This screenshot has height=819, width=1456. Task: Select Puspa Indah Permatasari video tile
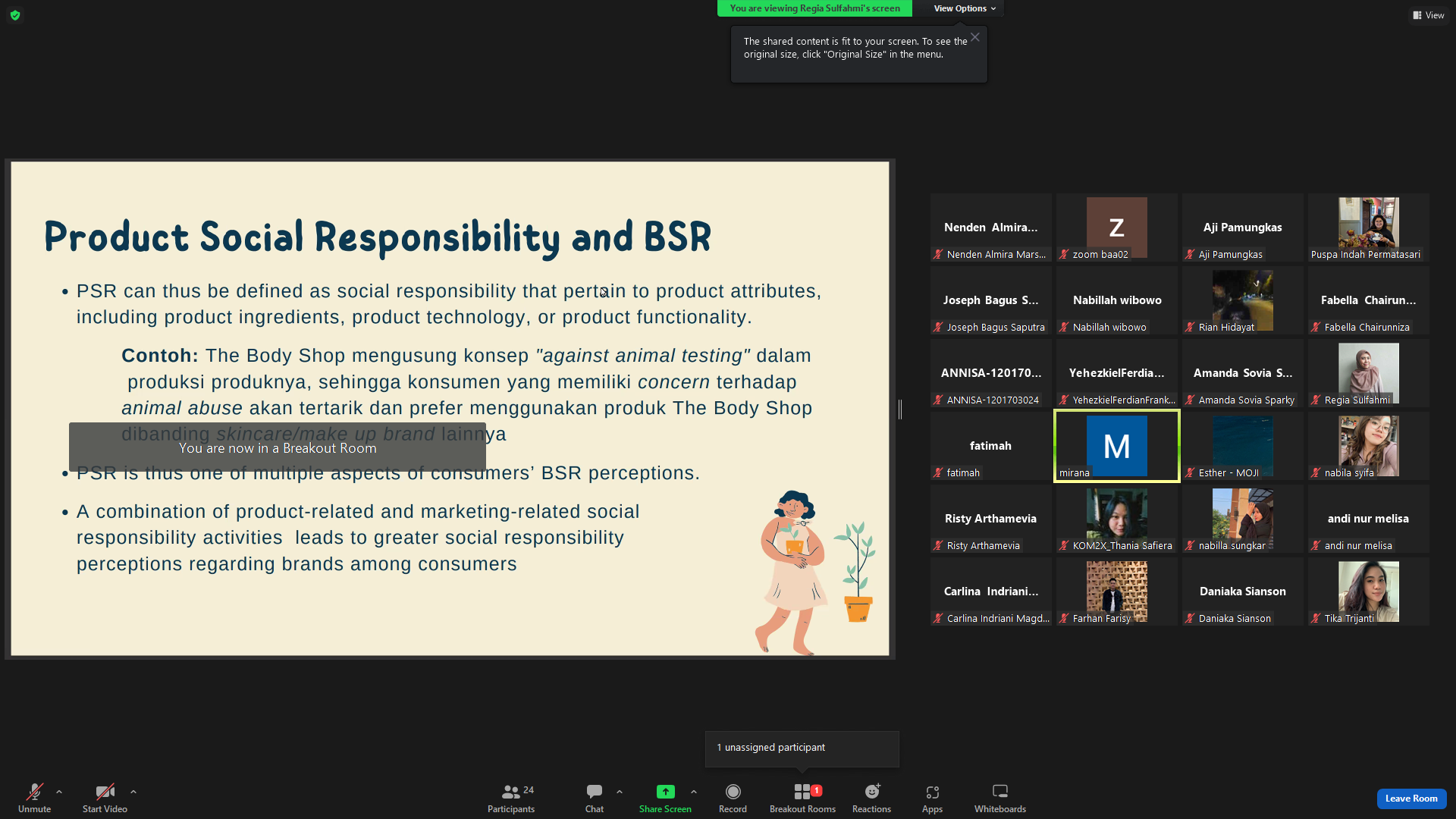coord(1369,227)
